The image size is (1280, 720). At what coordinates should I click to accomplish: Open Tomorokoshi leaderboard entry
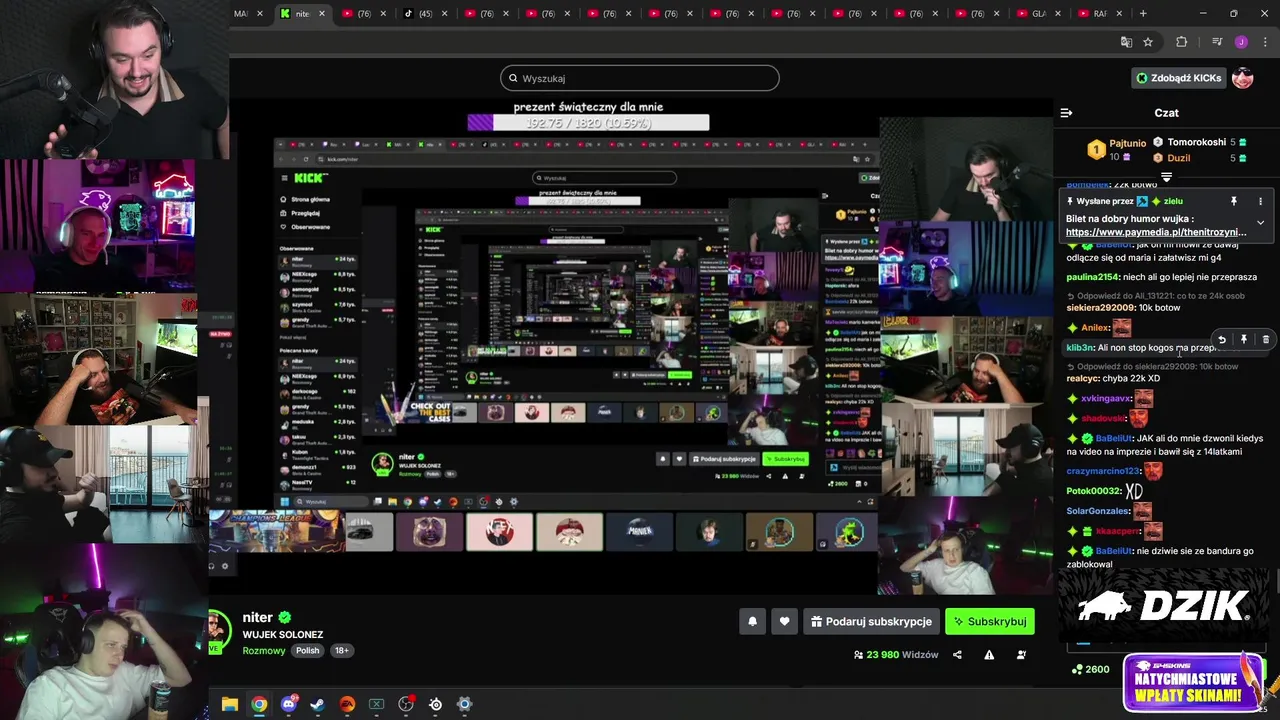tap(1198, 142)
